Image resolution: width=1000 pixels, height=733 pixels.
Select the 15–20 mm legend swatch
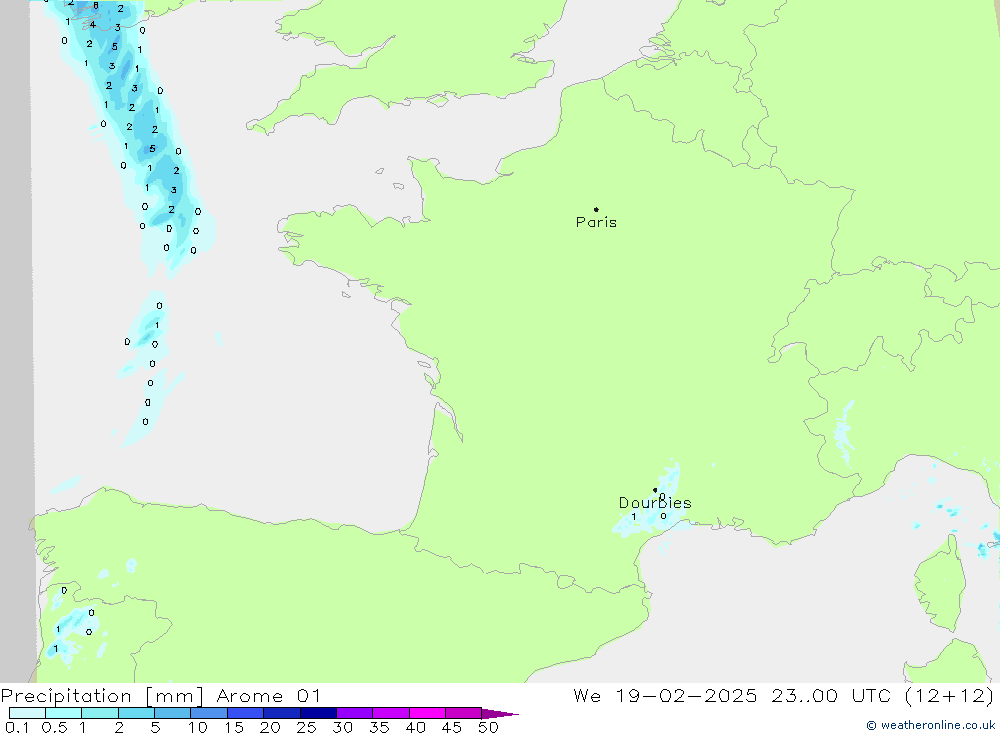click(x=245, y=713)
